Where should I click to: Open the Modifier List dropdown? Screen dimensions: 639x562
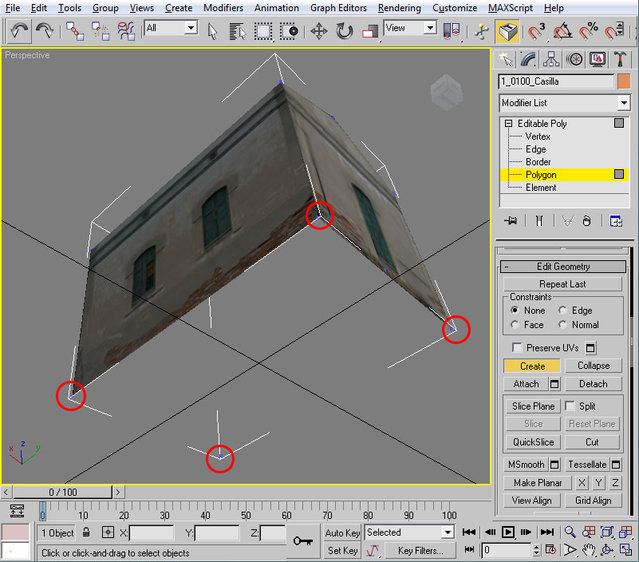(x=623, y=103)
